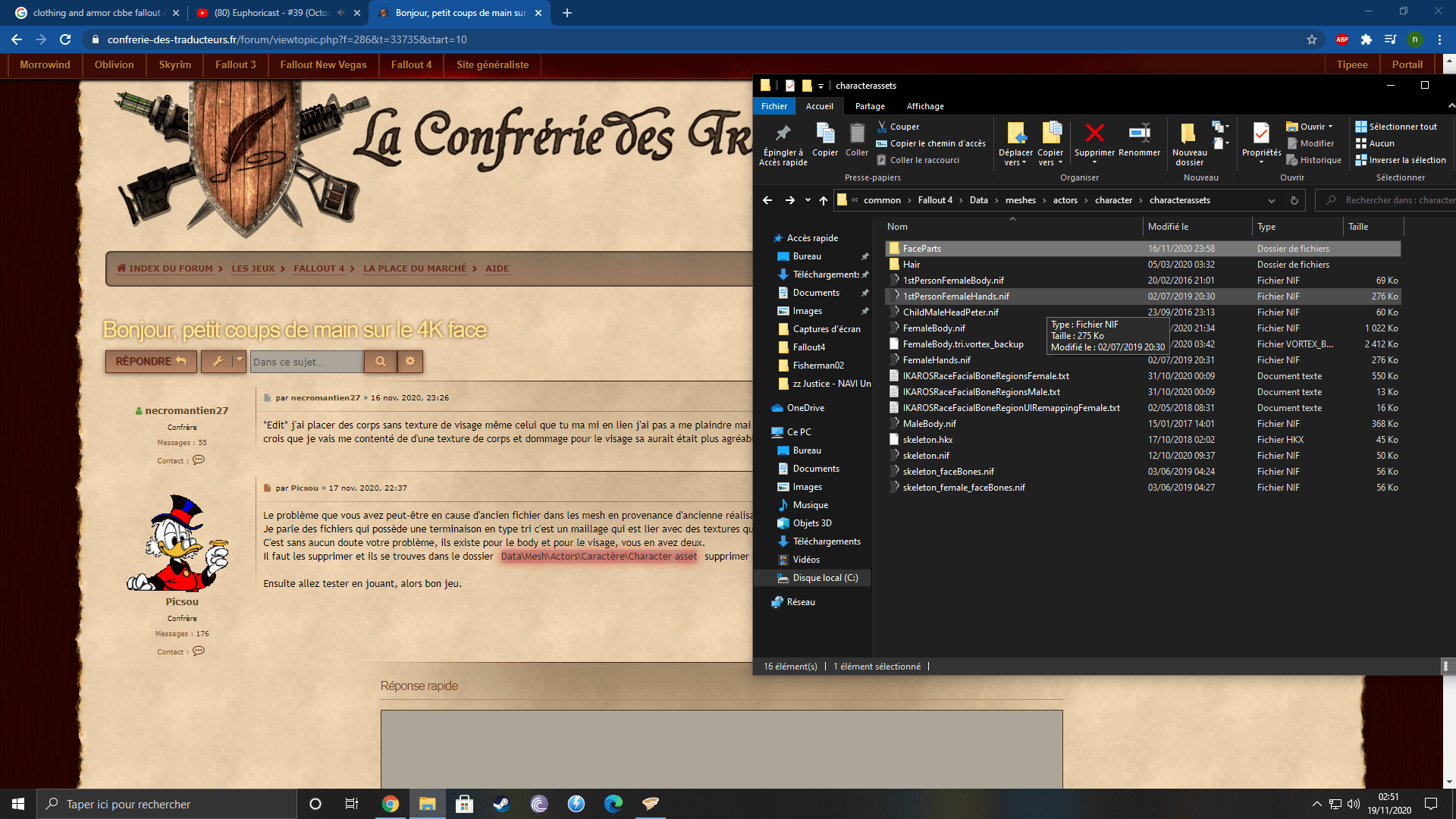Open INDEX DU FORUM breadcrumb
This screenshot has width=1456, height=819.
(165, 268)
